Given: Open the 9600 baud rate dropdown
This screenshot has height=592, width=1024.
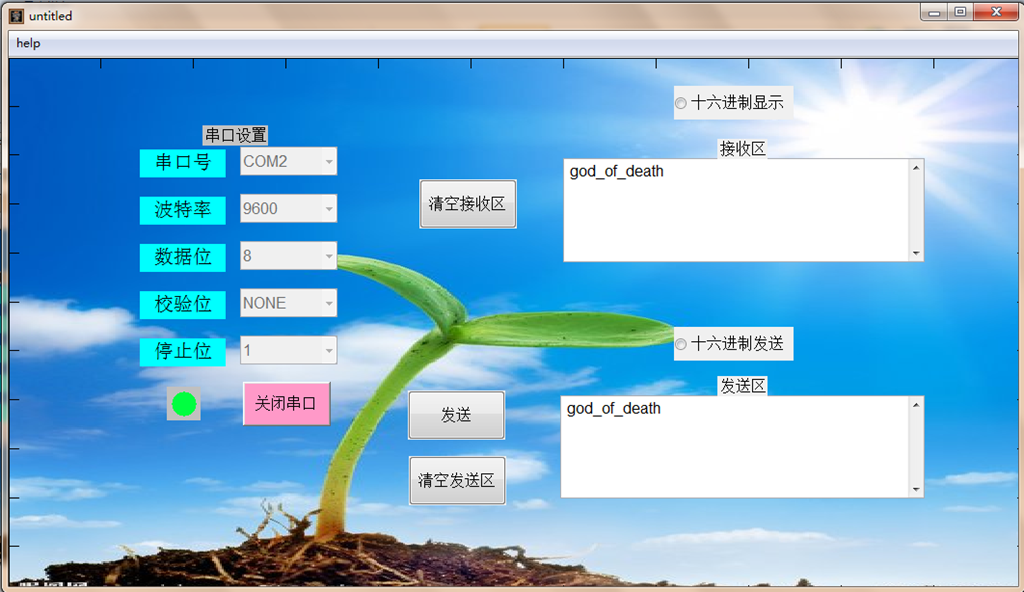Looking at the screenshot, I should pyautogui.click(x=288, y=208).
